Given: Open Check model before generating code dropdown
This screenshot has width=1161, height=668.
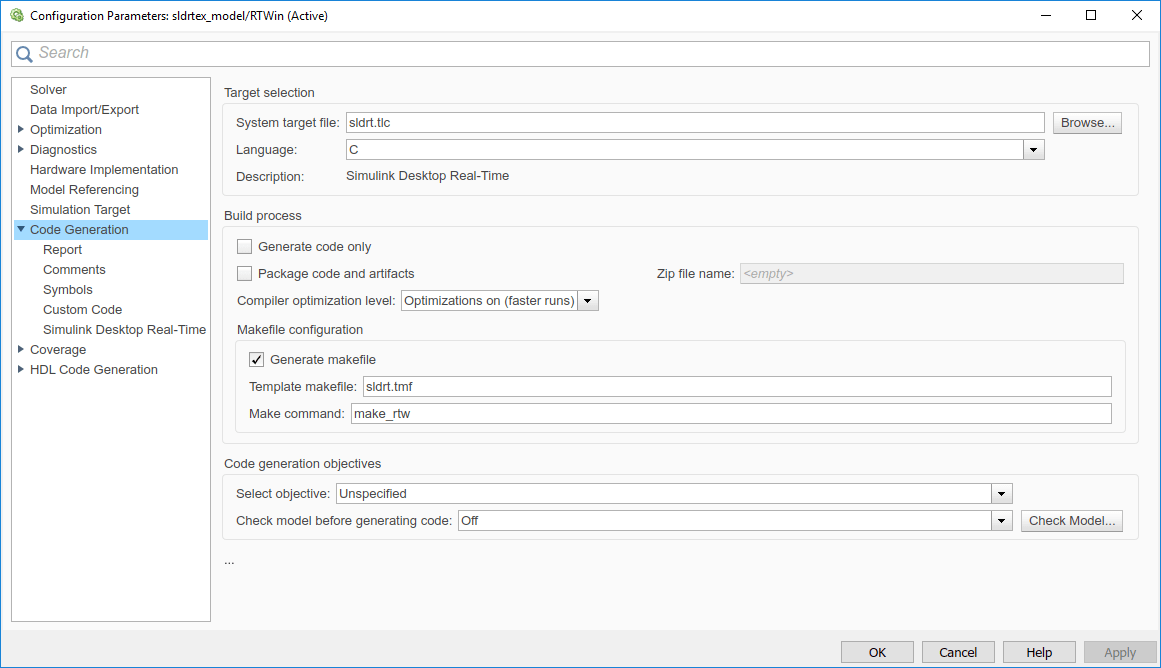Looking at the screenshot, I should 1001,521.
